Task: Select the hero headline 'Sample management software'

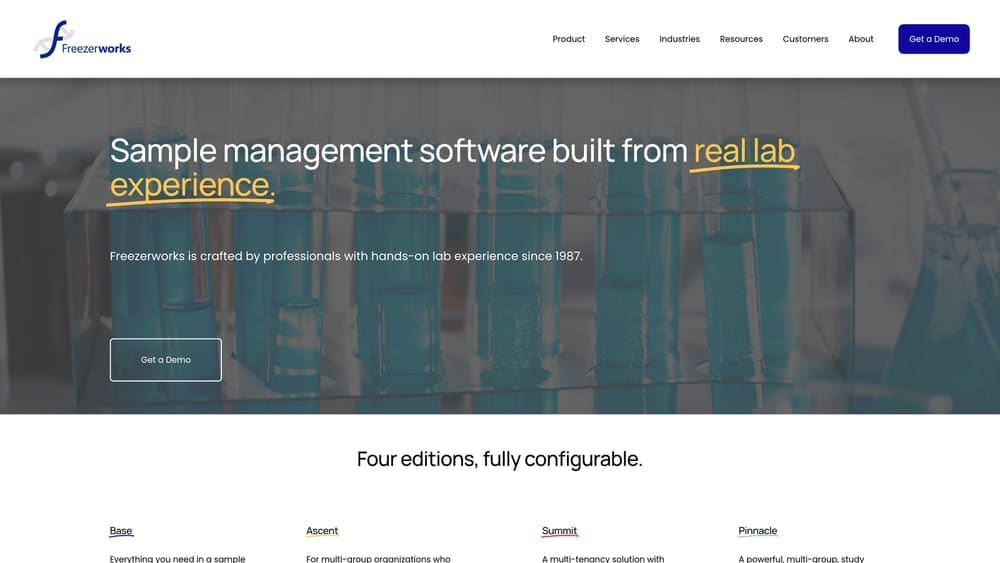Action: coord(327,151)
